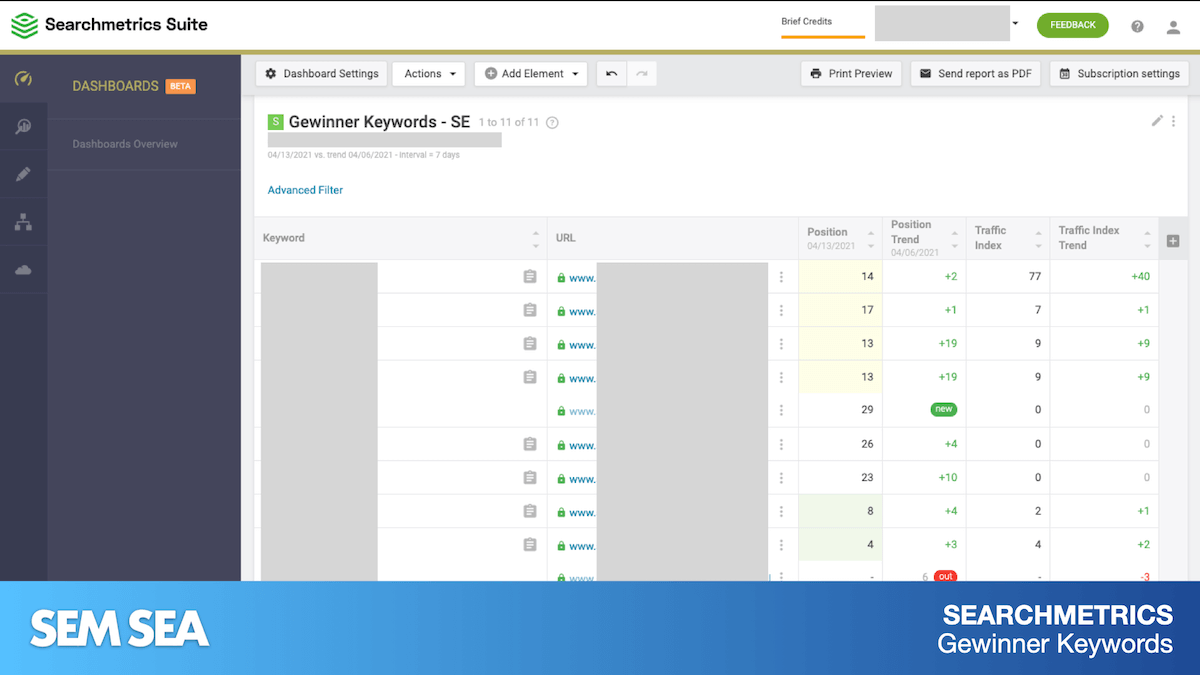Click the dashboard gauge icon in sidebar
The height and width of the screenshot is (675, 1200).
[23, 79]
